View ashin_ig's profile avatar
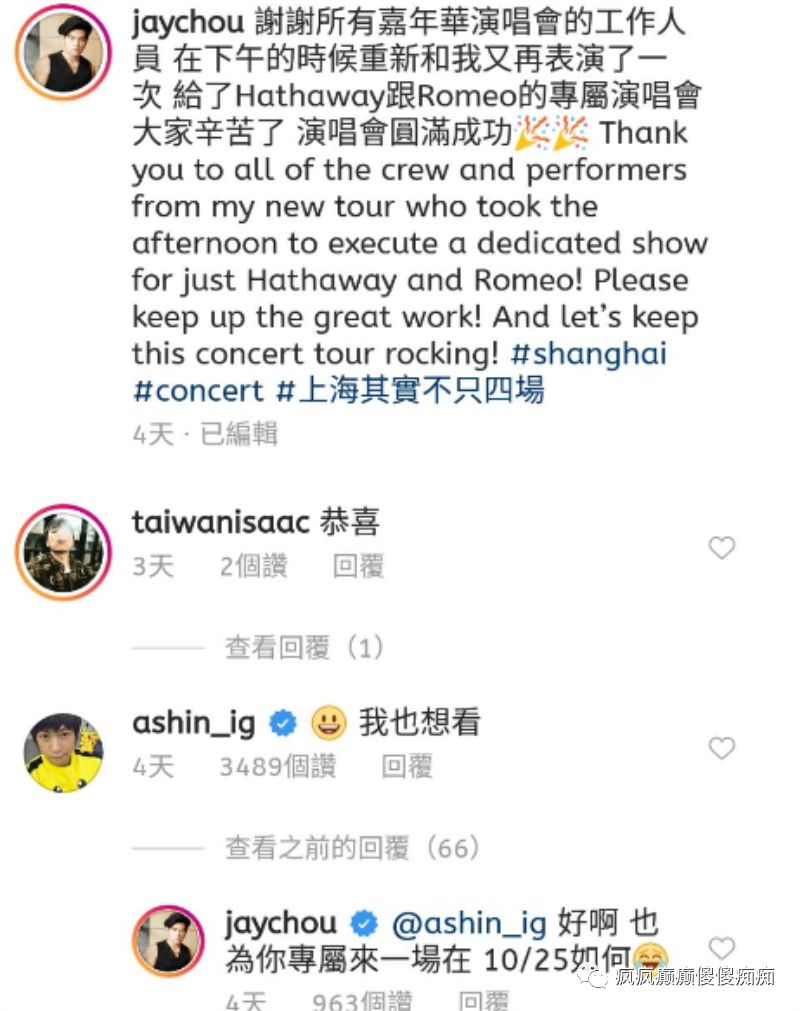 tap(63, 752)
